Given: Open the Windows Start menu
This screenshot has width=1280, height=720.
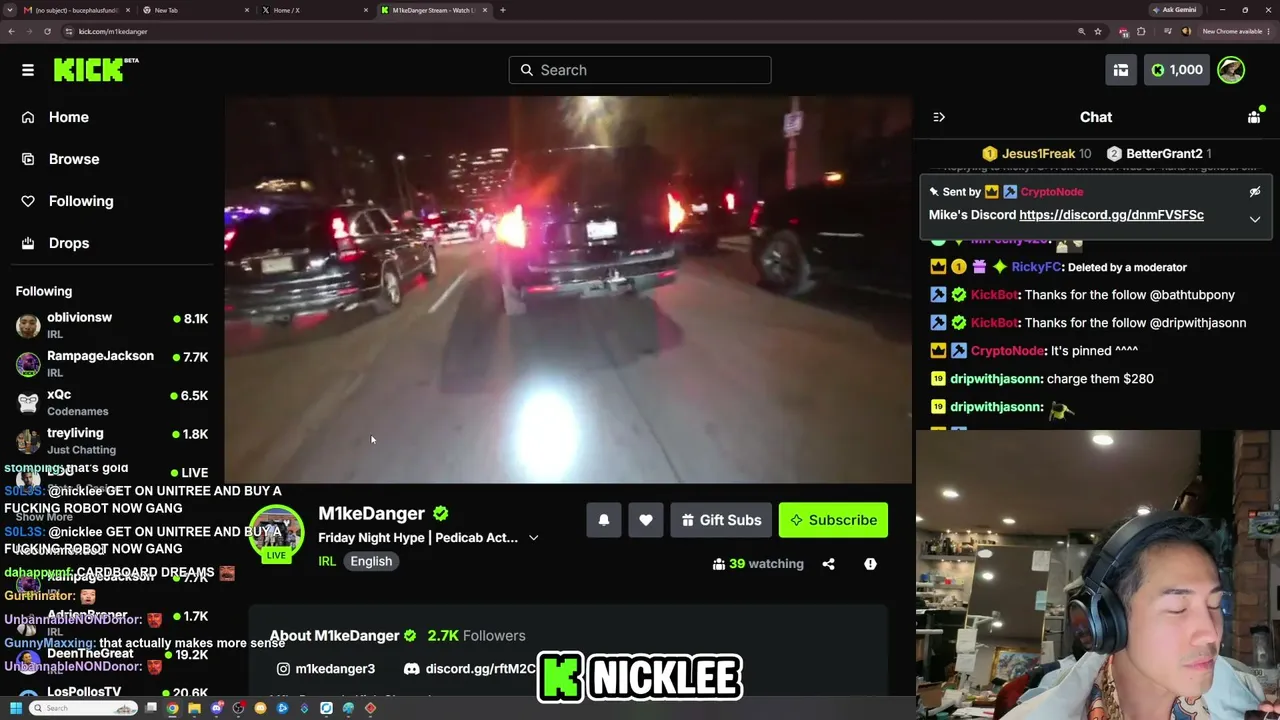Looking at the screenshot, I should pos(15,708).
